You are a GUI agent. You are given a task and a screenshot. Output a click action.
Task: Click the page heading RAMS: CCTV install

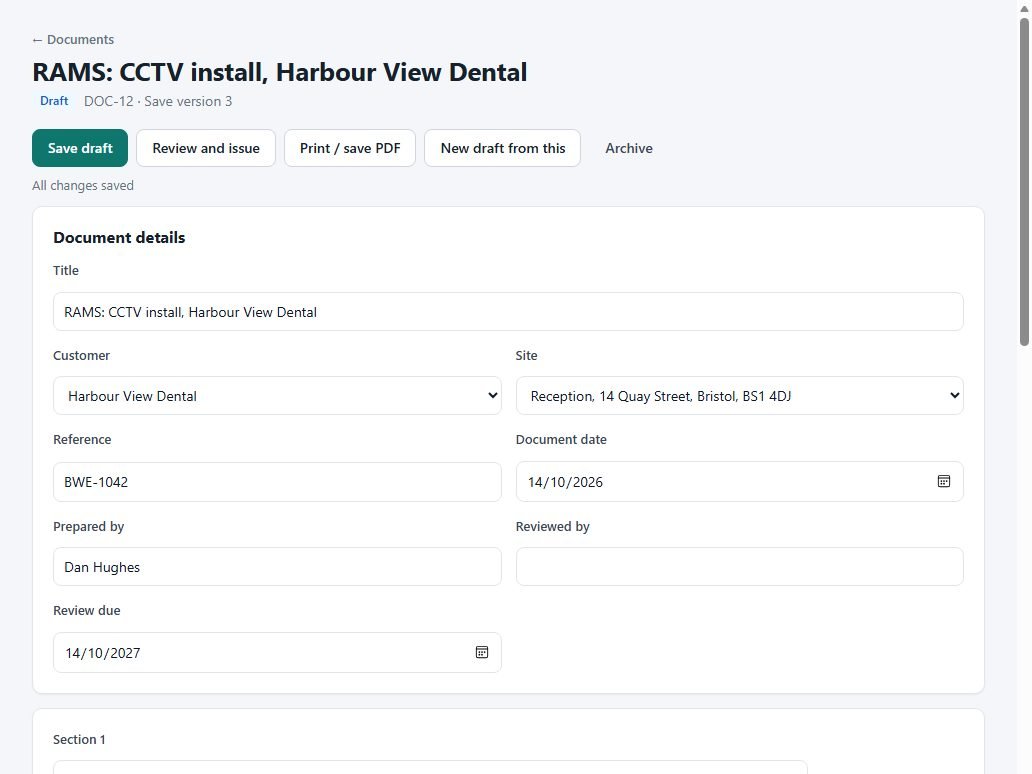[280, 72]
